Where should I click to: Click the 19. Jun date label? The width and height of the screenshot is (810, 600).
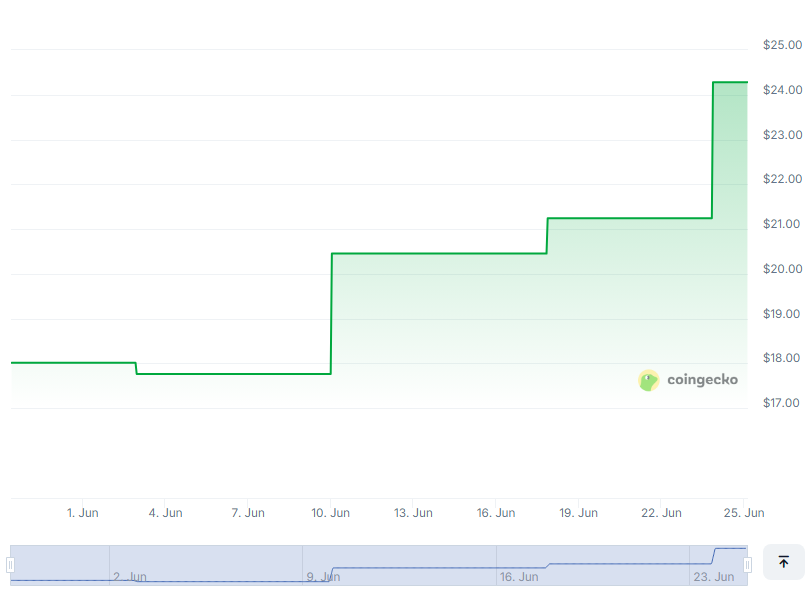[x=579, y=513]
